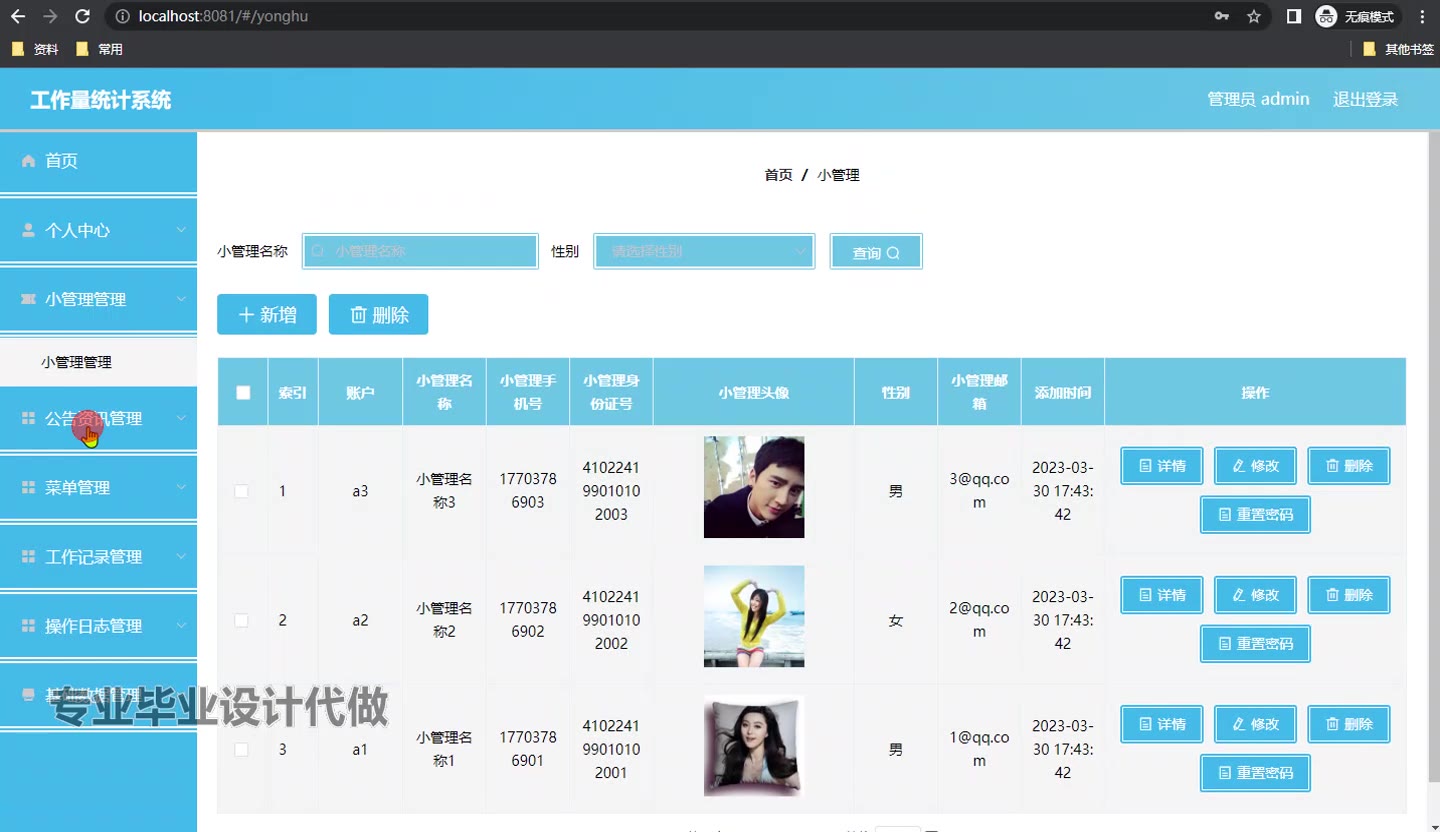Click the browser forward arrow
The image size is (1440, 832).
(x=50, y=16)
